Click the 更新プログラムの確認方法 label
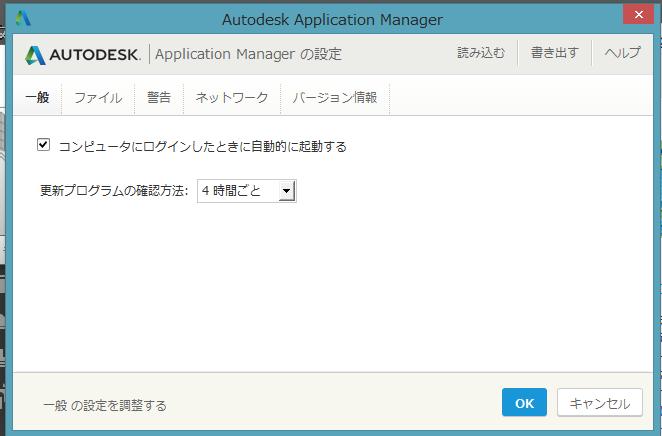This screenshot has height=436, width=662. tap(114, 191)
